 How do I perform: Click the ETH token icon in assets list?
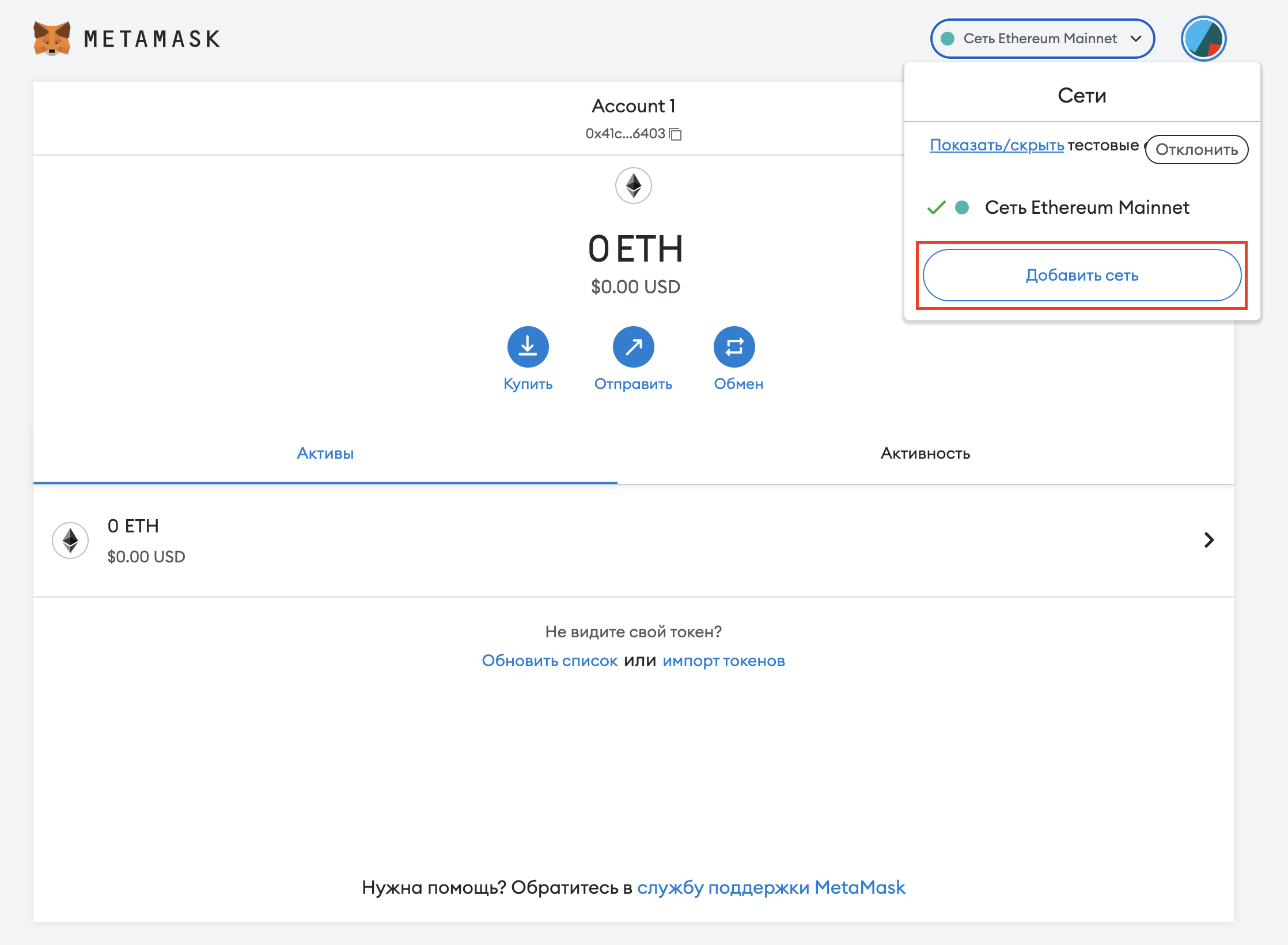tap(70, 540)
